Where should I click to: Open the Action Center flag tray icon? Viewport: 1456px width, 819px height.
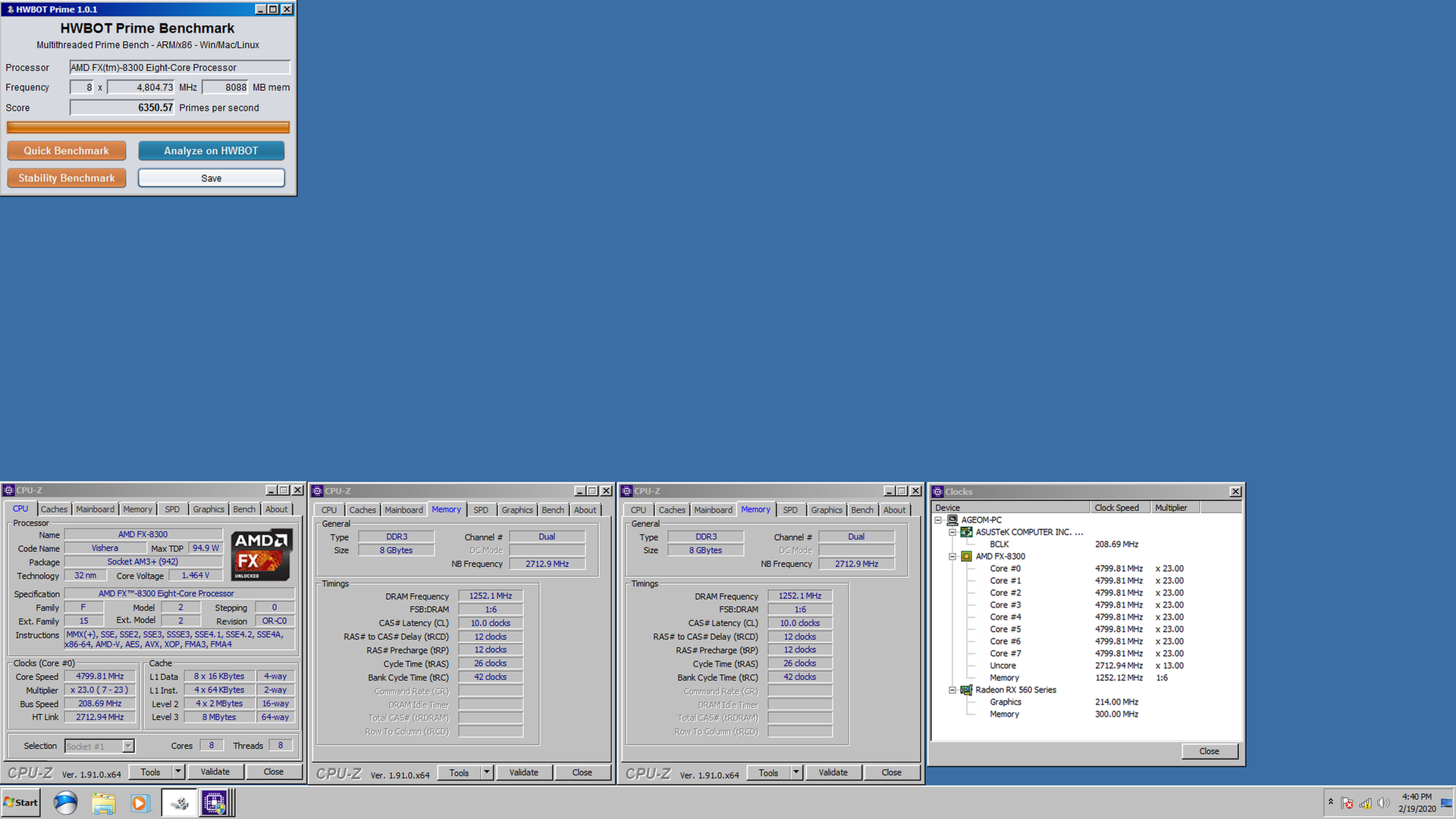point(1347,803)
